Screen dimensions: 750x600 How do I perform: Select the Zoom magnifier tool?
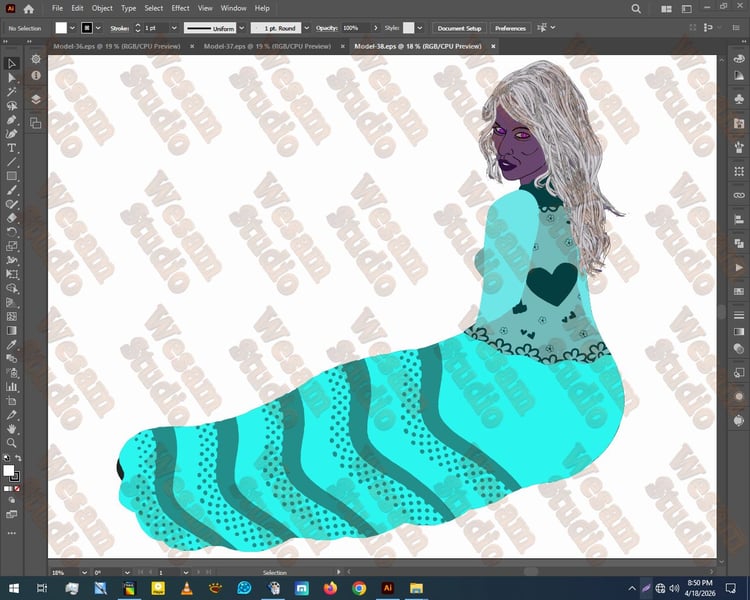coord(11,443)
